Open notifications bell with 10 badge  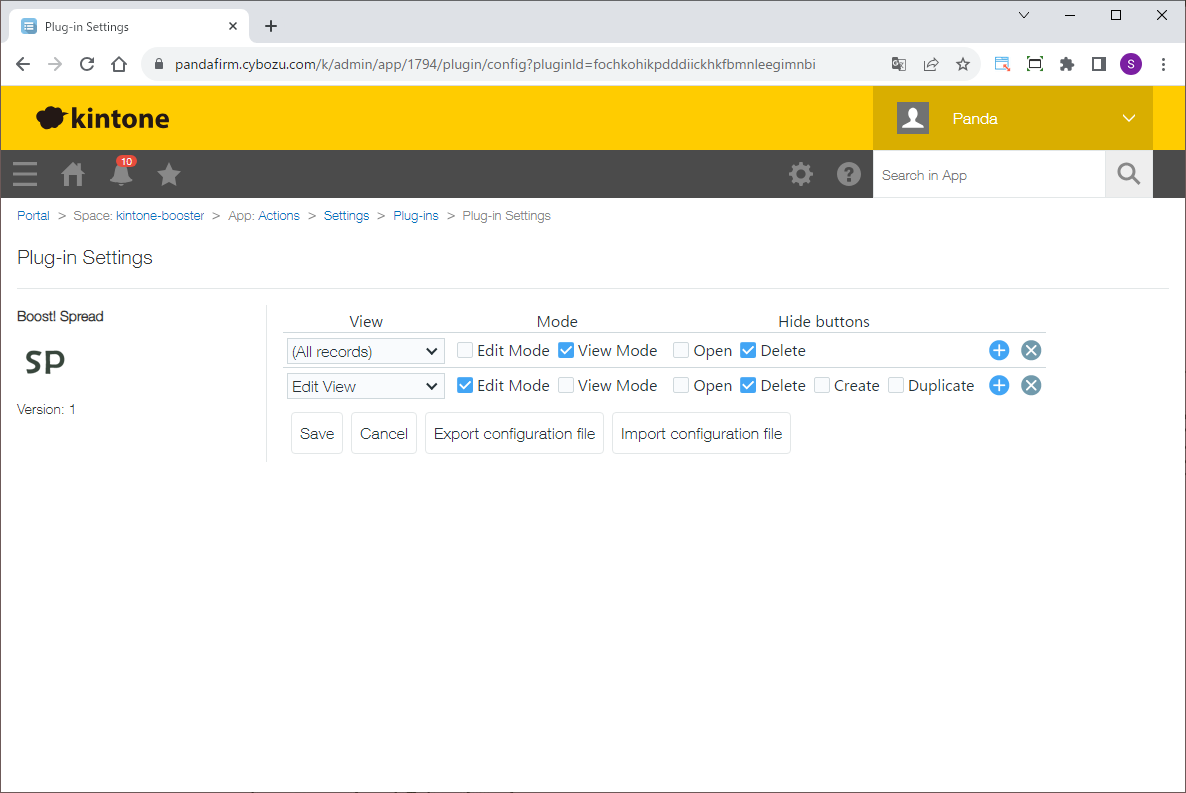(x=121, y=174)
